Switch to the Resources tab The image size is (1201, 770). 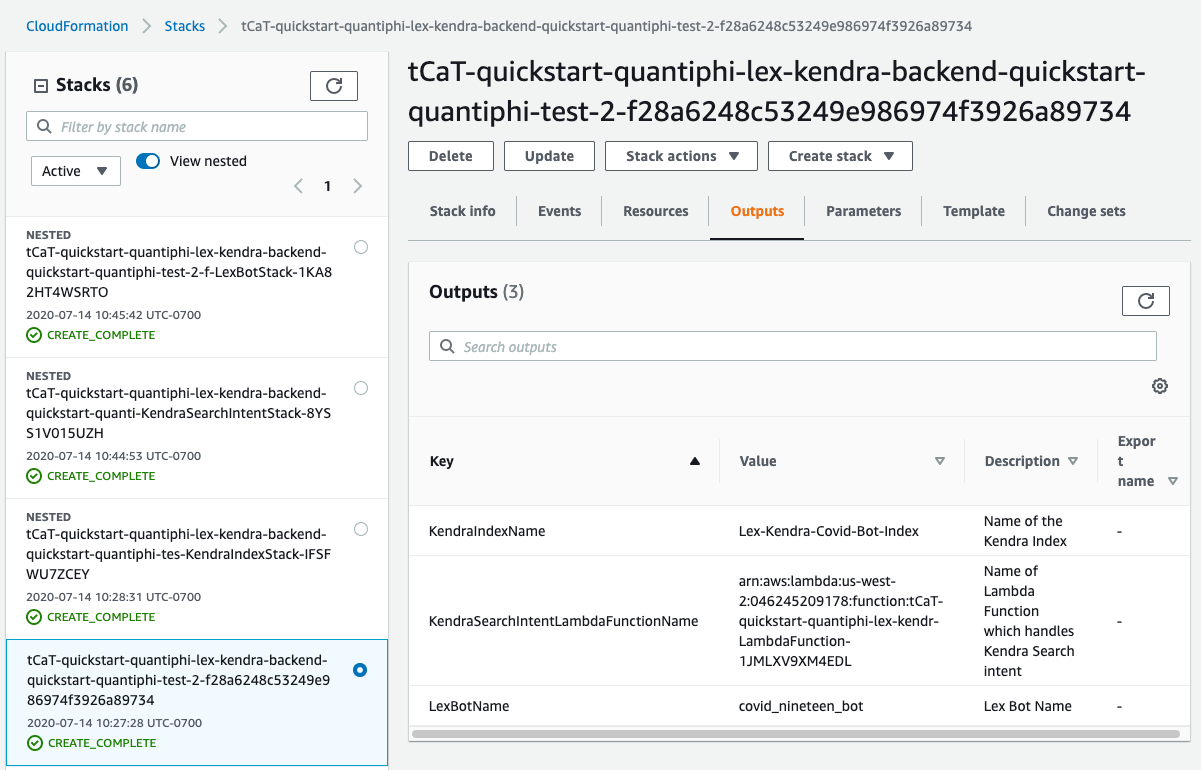point(656,211)
